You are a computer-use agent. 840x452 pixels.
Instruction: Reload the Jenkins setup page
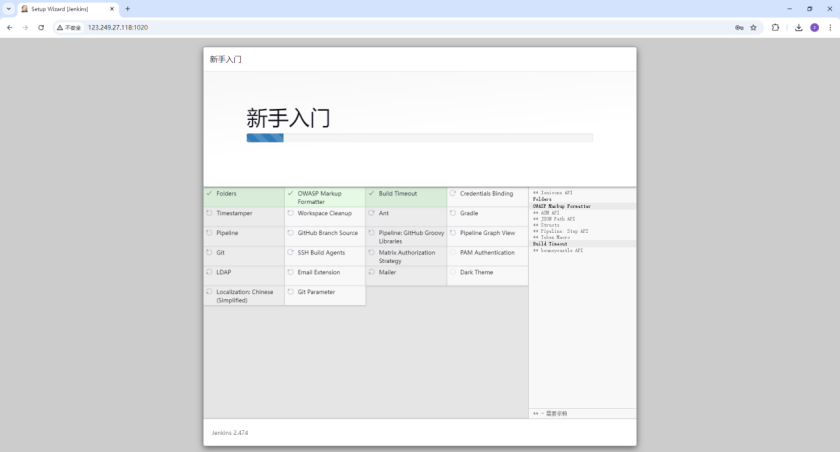(x=41, y=27)
